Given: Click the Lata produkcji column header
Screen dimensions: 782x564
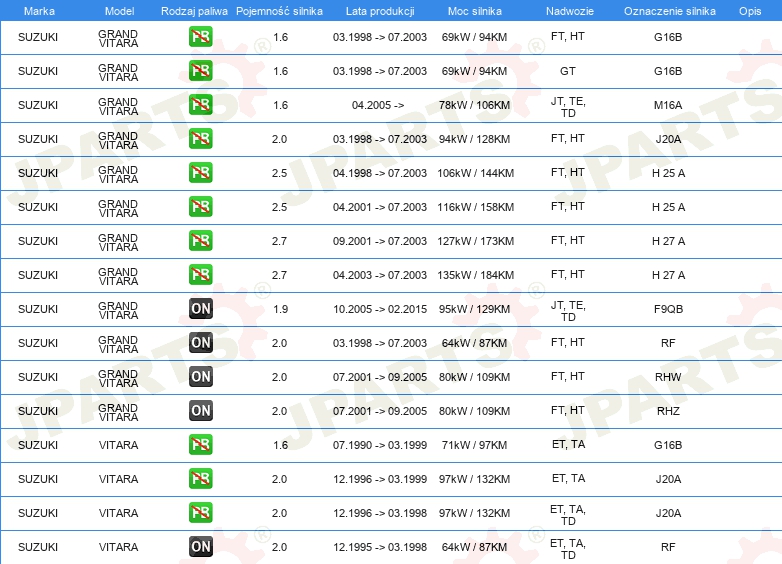Looking at the screenshot, I should coord(380,11).
